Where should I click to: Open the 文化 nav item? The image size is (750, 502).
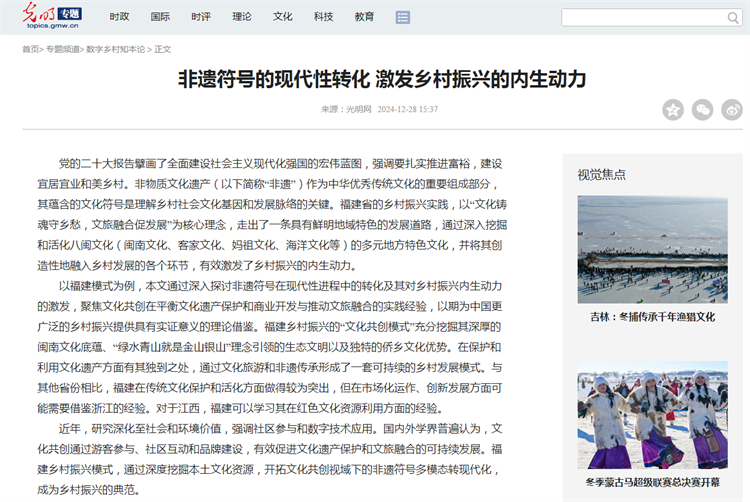pyautogui.click(x=283, y=17)
